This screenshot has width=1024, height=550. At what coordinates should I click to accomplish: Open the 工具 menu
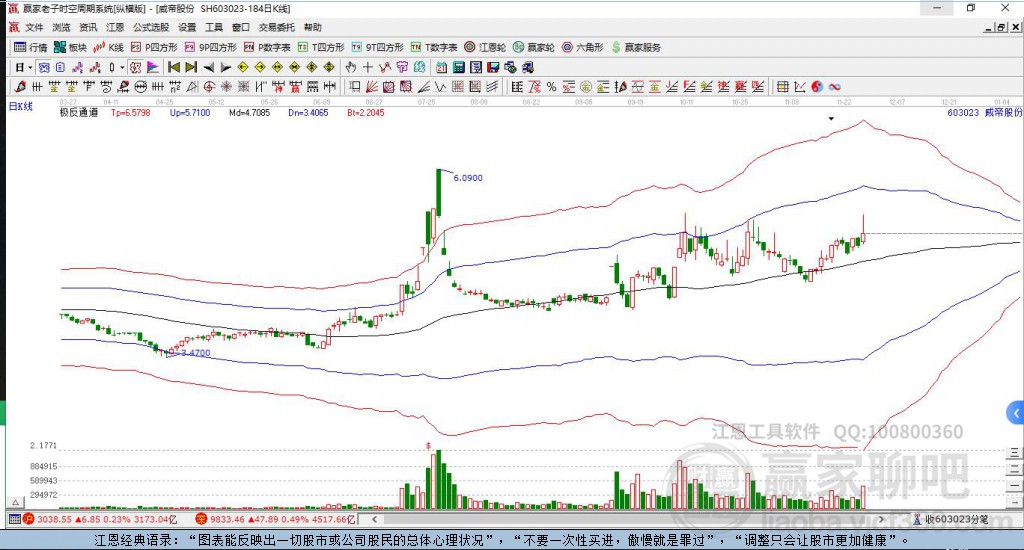coord(214,27)
